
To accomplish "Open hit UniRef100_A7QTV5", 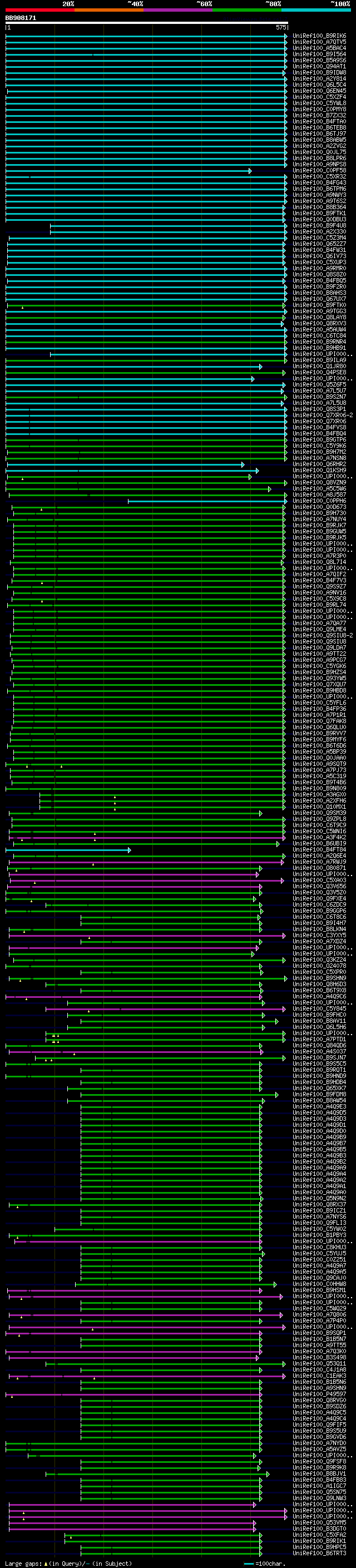I will 319,42.
